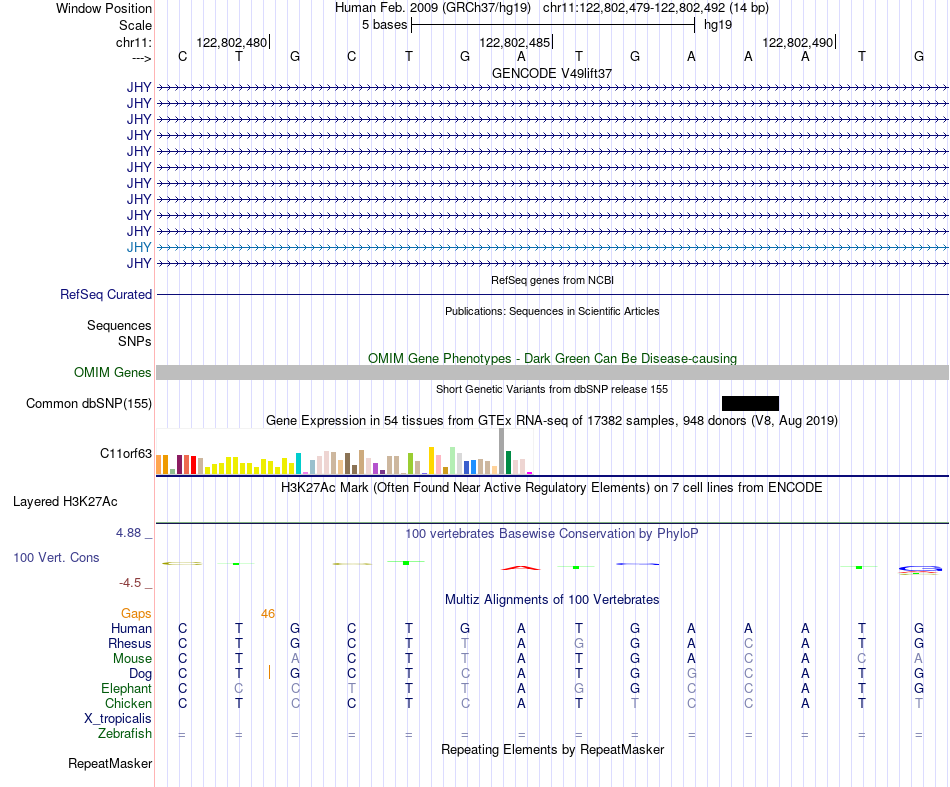Select the Human alignment row label
The width and height of the screenshot is (950, 787).
coord(131,628)
